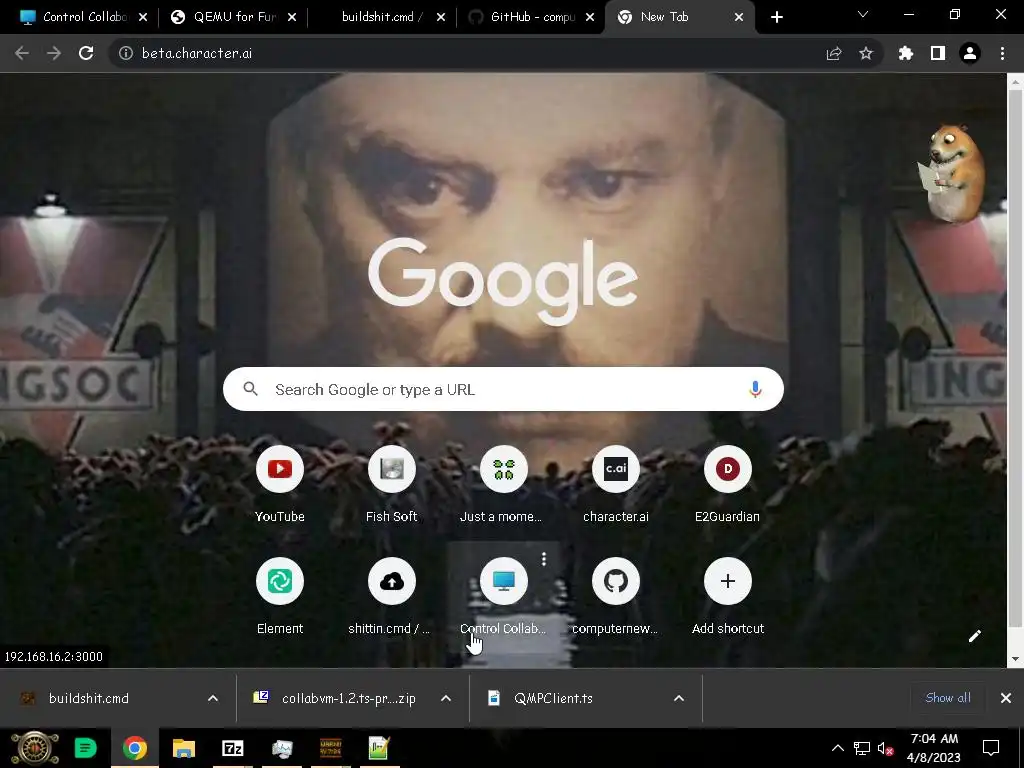Viewport: 1024px width, 768px height.
Task: Share this page icon
Action: 834,53
